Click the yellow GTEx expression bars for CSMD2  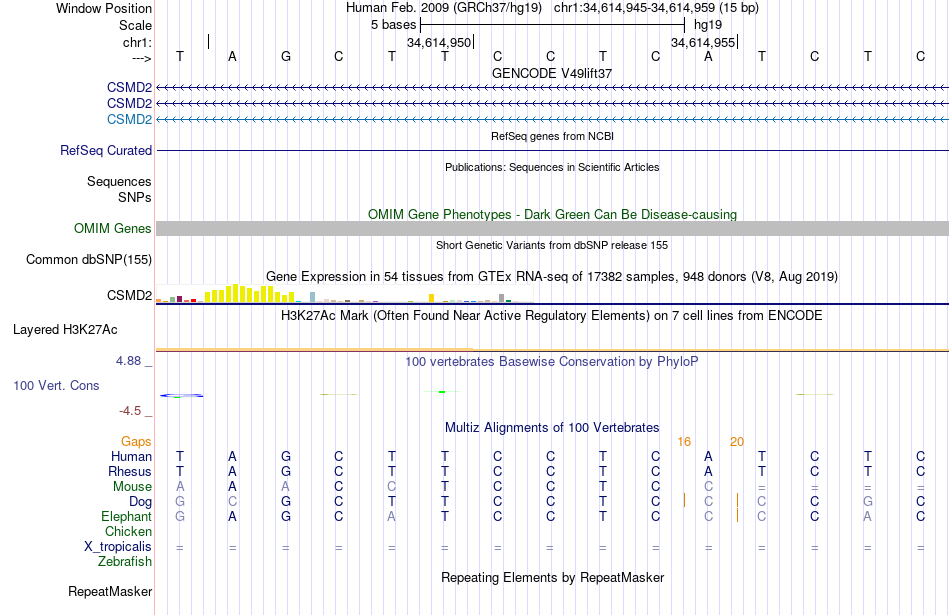pyautogui.click(x=249, y=294)
